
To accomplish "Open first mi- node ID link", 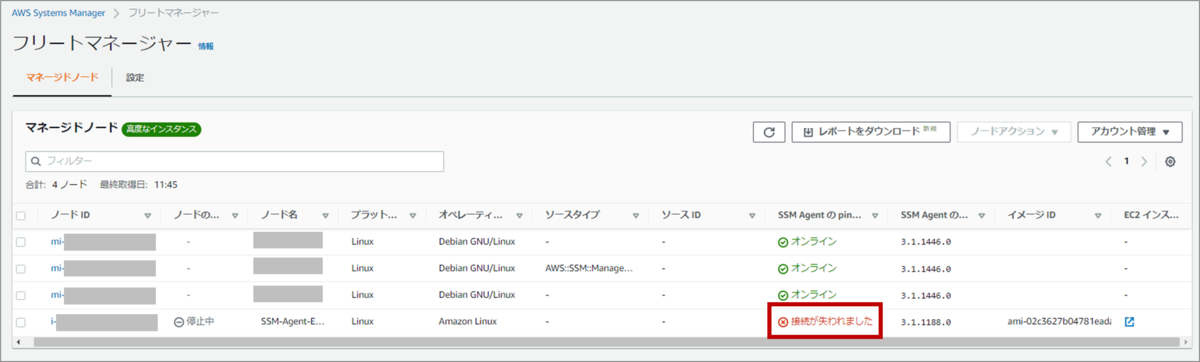I will (x=57, y=242).
